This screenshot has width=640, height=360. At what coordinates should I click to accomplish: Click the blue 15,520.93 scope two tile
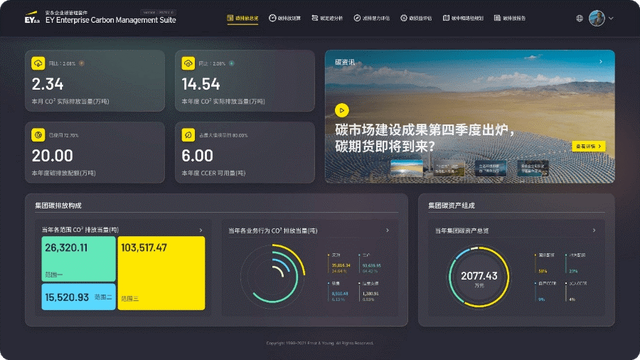78,297
